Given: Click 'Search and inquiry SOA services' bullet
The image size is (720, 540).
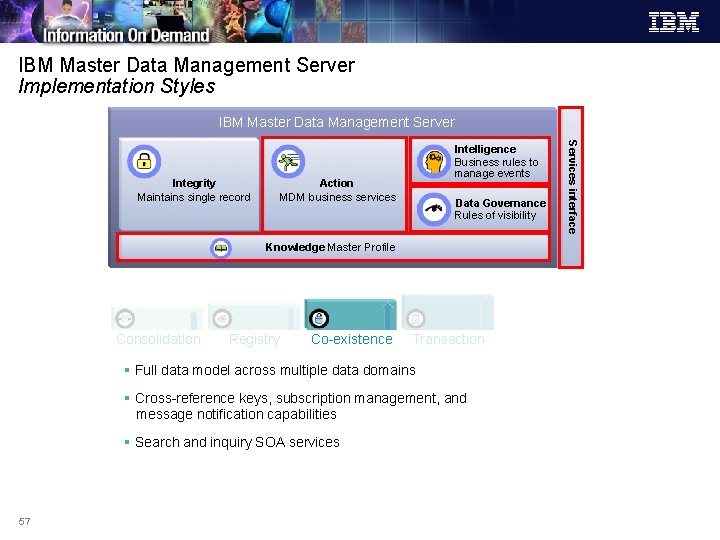Looking at the screenshot, I should [237, 442].
